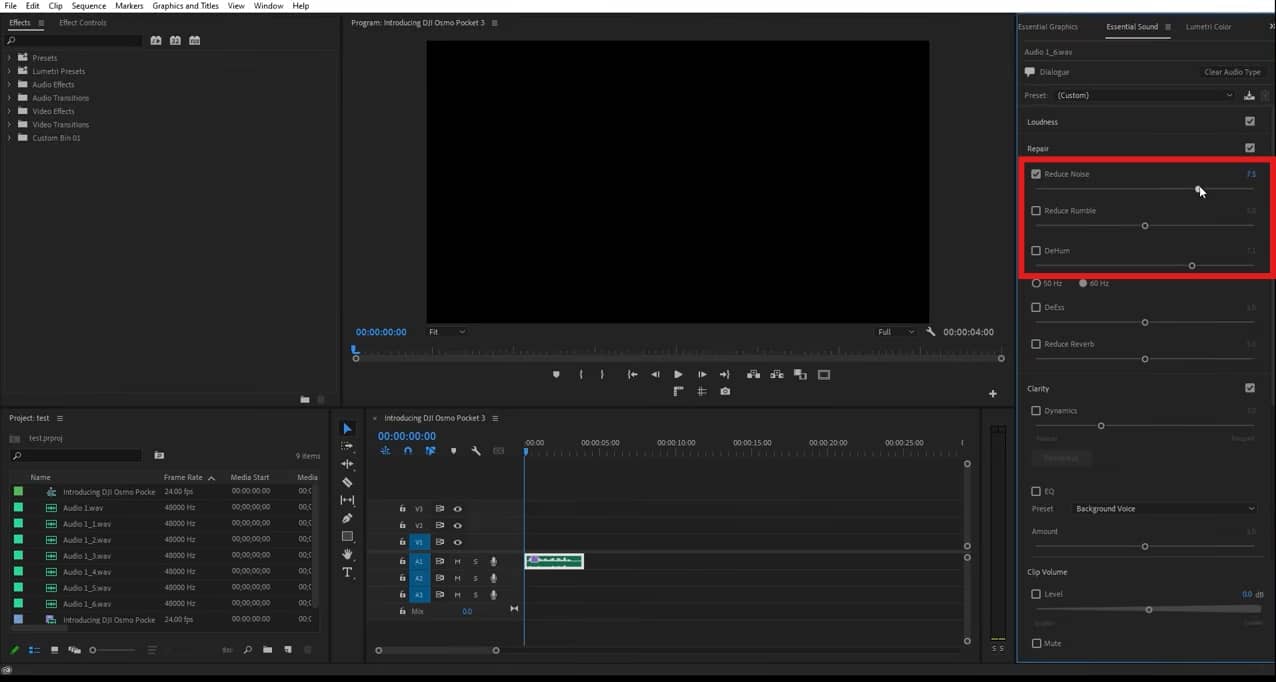The image size is (1276, 682).
Task: Open Timeline Display Settings wrench
Action: click(x=476, y=451)
